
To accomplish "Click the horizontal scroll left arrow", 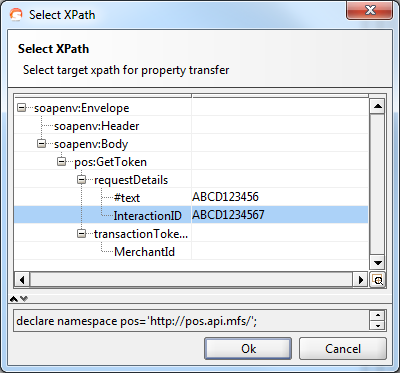I will coord(22,280).
